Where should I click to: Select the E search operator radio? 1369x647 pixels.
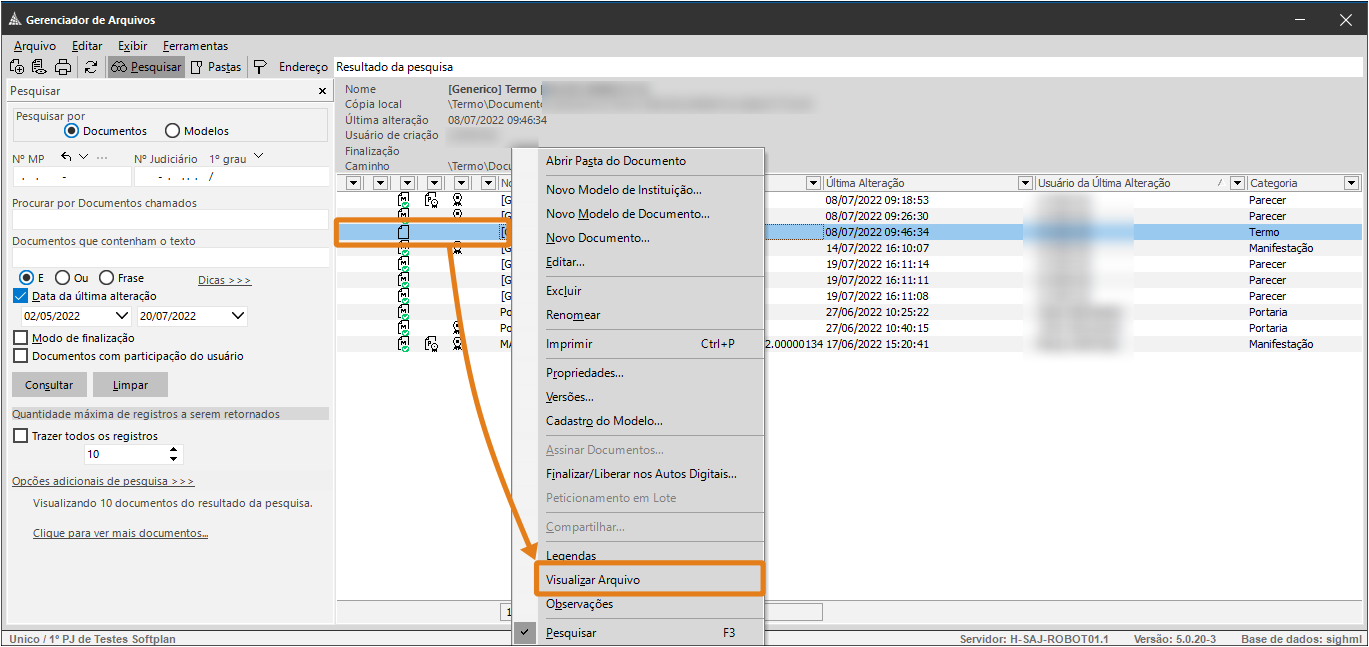27,278
